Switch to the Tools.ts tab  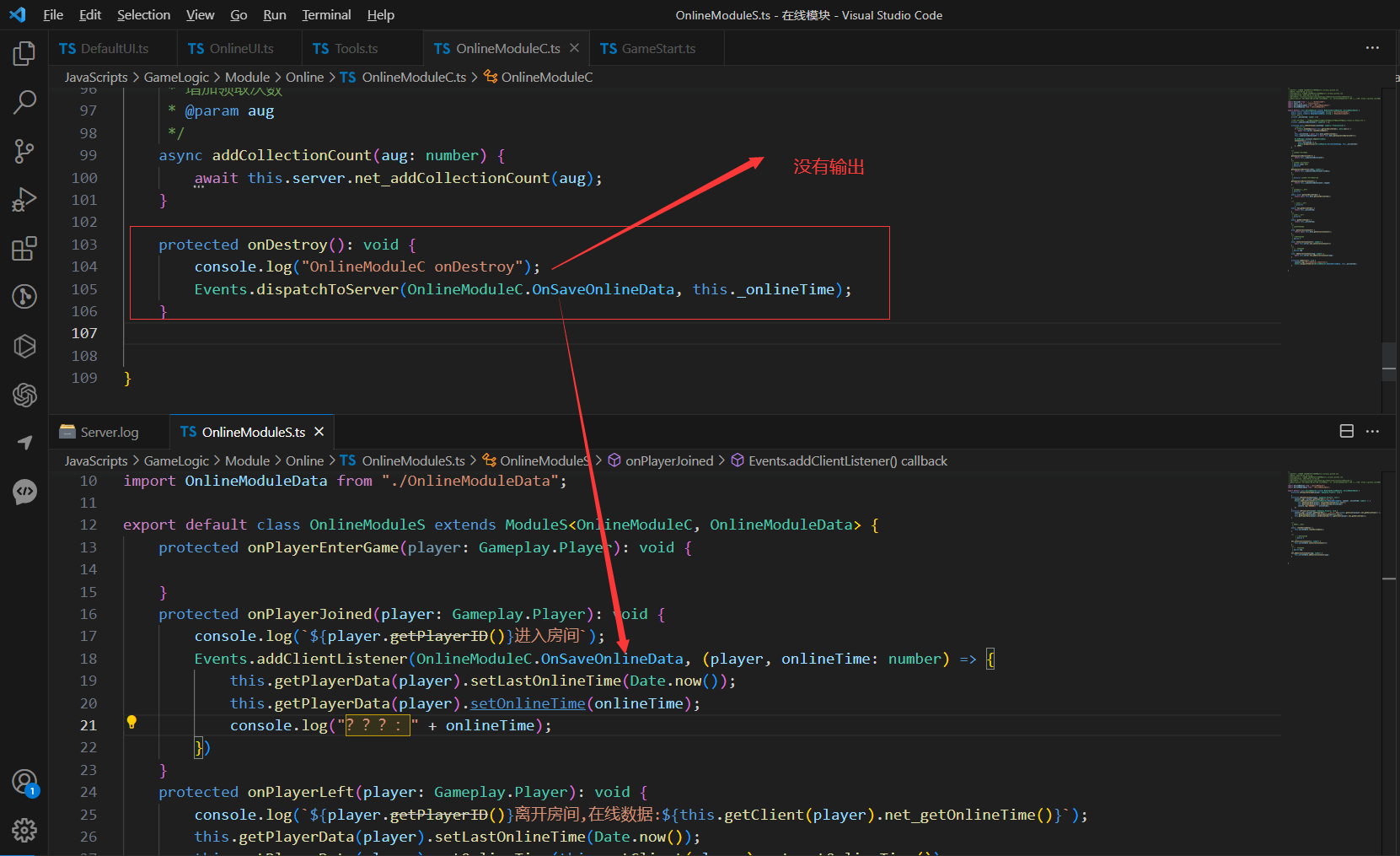[362, 48]
